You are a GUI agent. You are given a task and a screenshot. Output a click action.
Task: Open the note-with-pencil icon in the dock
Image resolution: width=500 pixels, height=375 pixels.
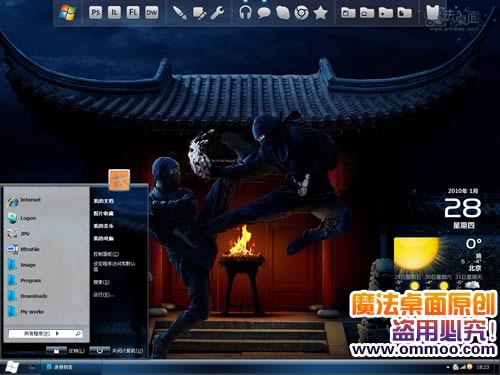click(x=199, y=13)
